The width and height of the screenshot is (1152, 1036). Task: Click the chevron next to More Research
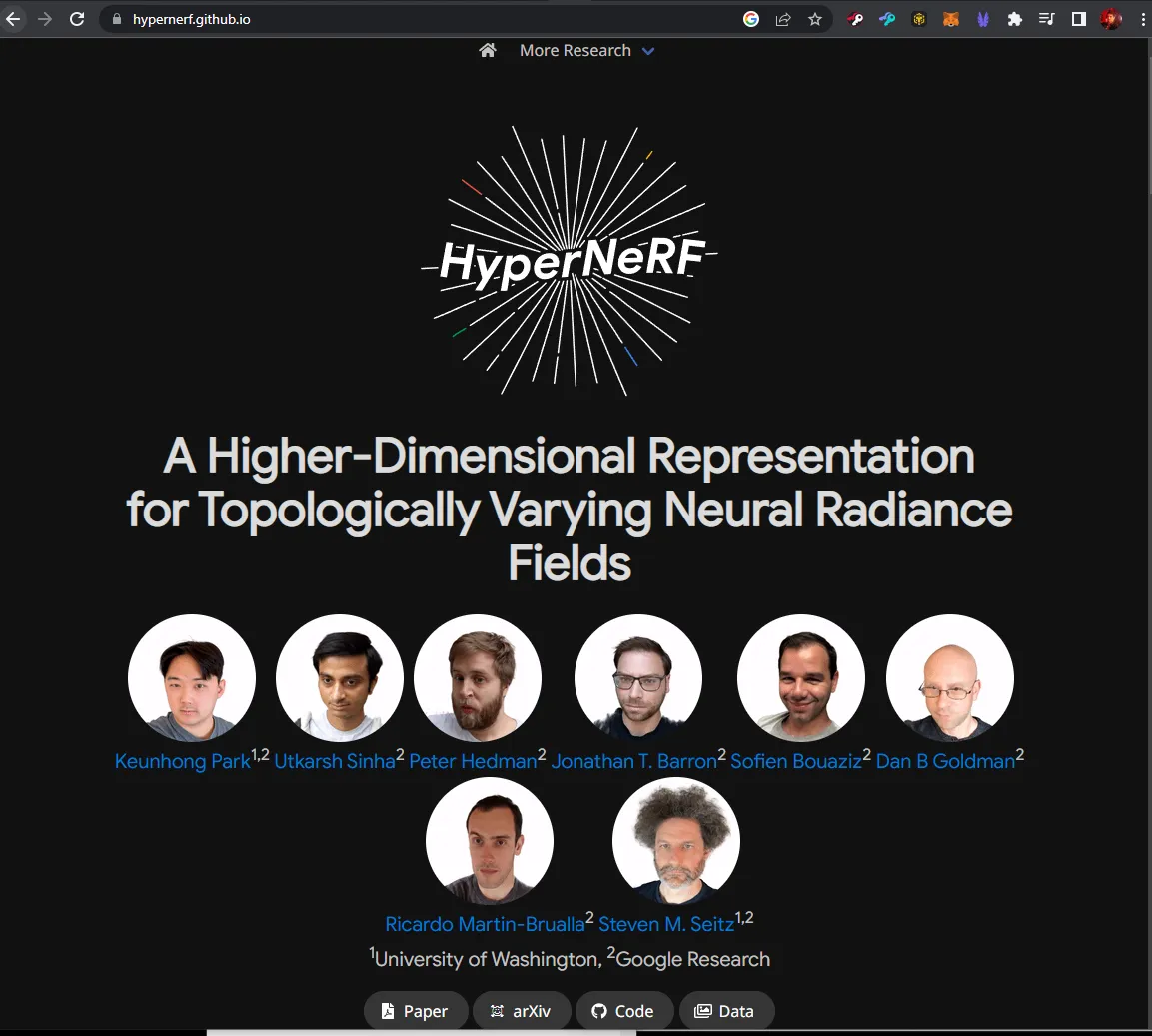coord(648,51)
